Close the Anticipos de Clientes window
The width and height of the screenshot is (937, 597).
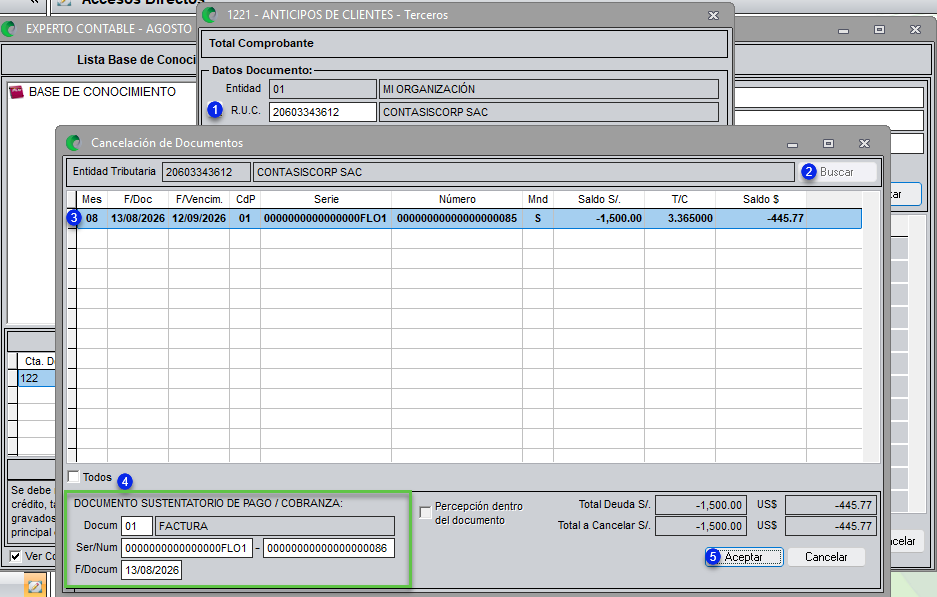pos(714,16)
